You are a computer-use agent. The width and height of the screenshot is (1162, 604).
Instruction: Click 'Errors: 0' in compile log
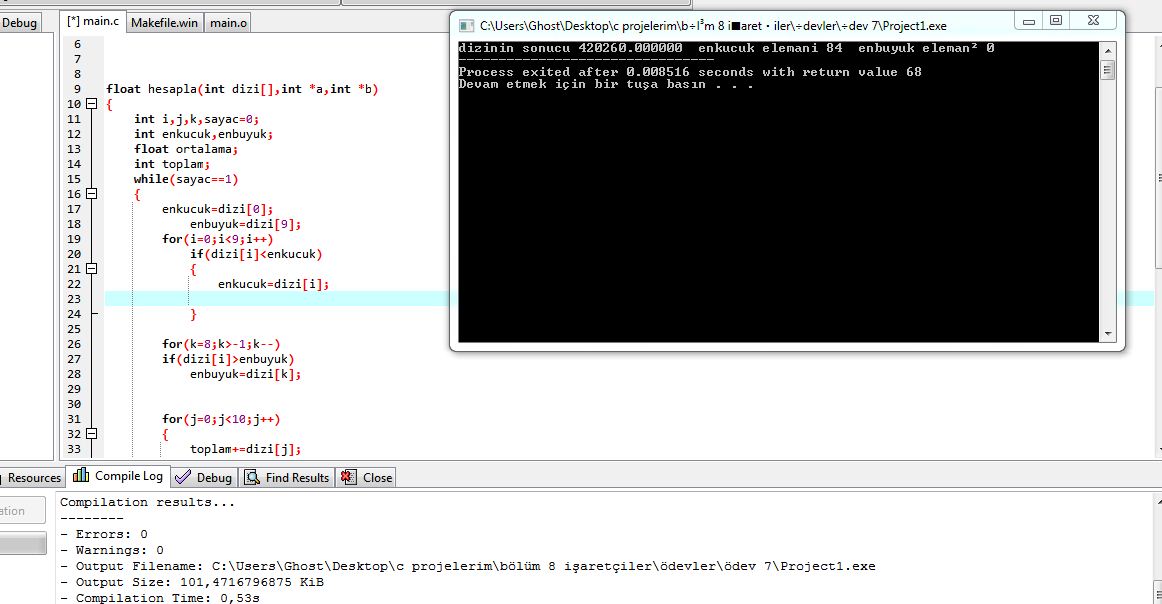[x=104, y=534]
